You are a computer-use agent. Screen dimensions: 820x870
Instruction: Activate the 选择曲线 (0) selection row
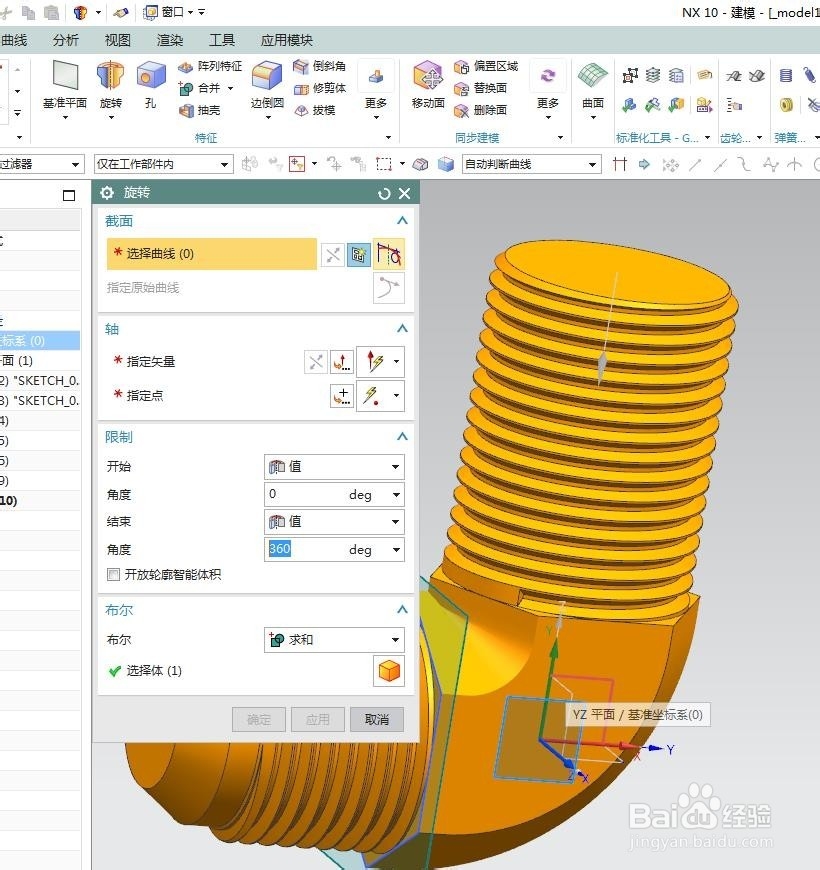coord(211,254)
